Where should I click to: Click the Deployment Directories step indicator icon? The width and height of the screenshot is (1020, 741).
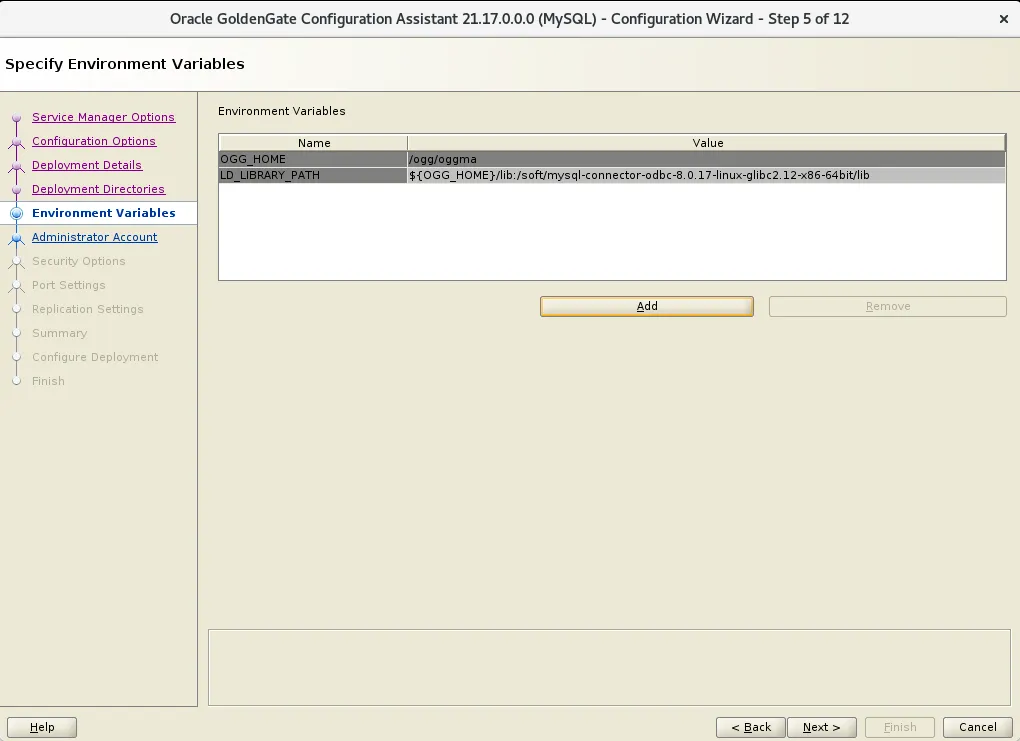pos(16,189)
